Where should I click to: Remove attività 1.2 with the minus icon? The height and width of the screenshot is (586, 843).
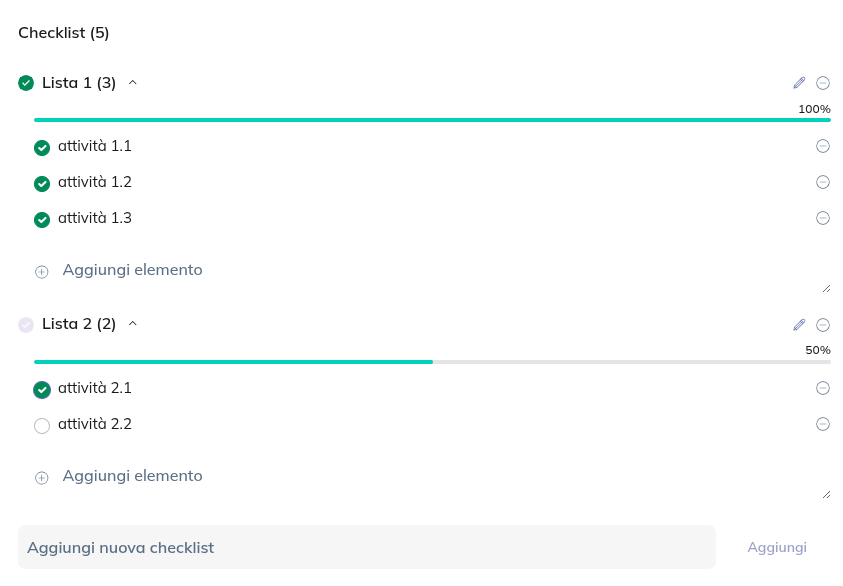(x=823, y=182)
